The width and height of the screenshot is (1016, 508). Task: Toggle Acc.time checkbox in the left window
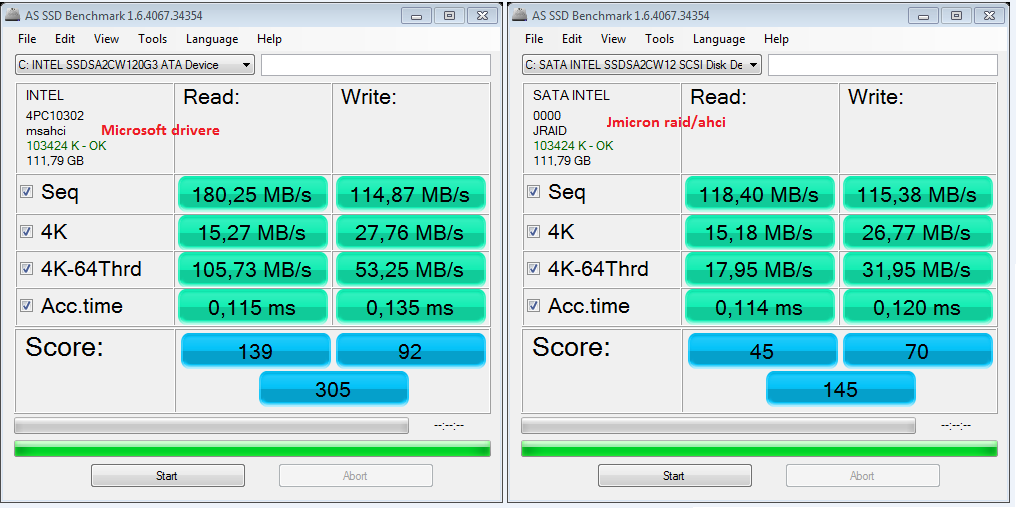click(x=27, y=305)
